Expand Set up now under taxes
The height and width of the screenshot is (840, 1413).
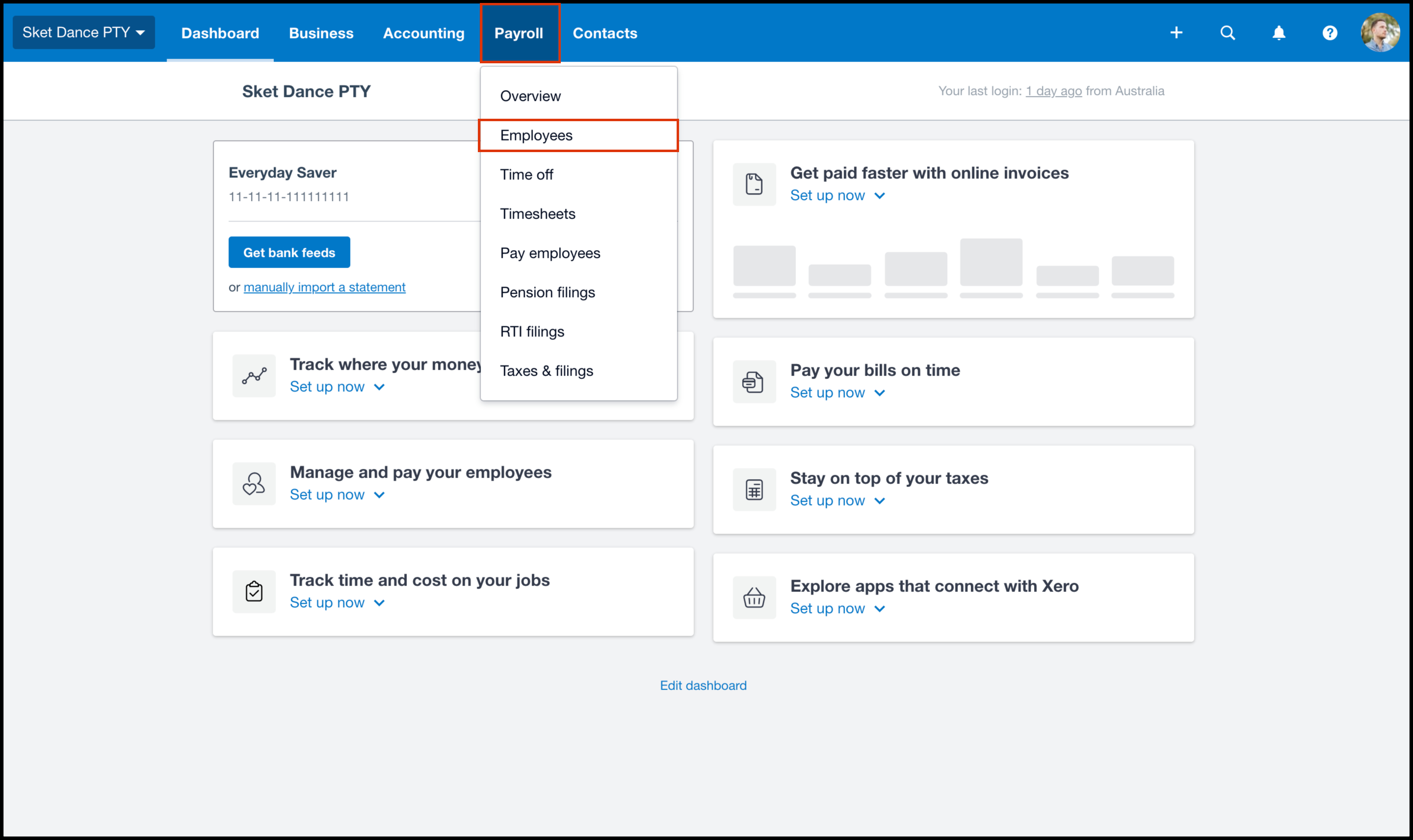pyautogui.click(x=837, y=500)
